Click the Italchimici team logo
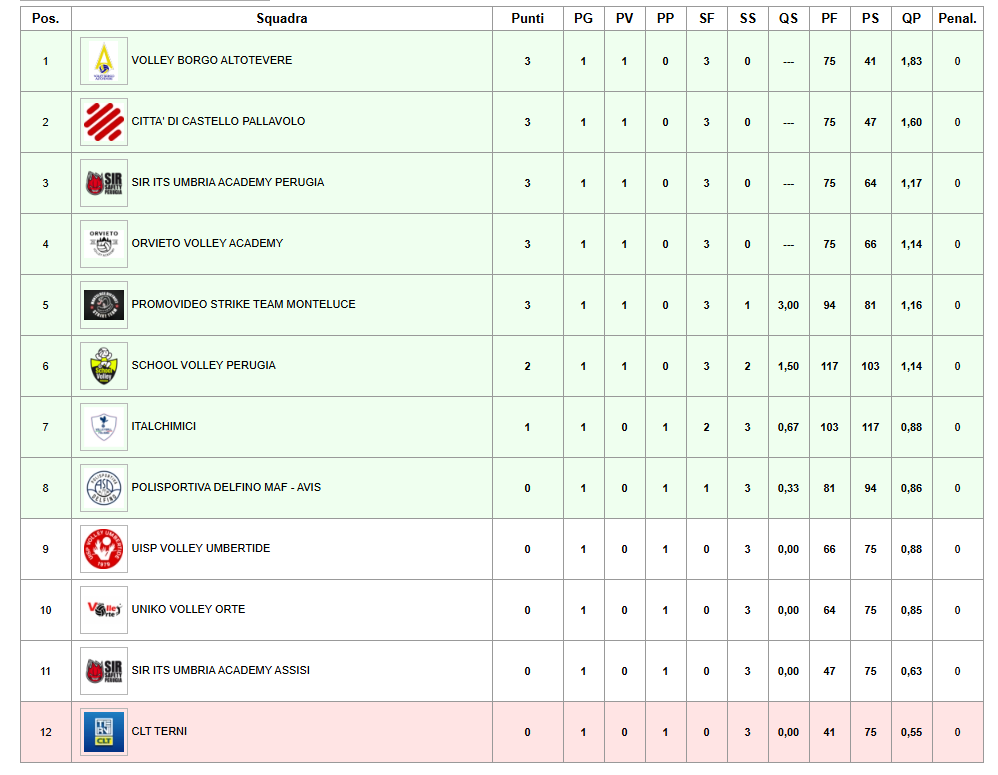 tap(104, 427)
